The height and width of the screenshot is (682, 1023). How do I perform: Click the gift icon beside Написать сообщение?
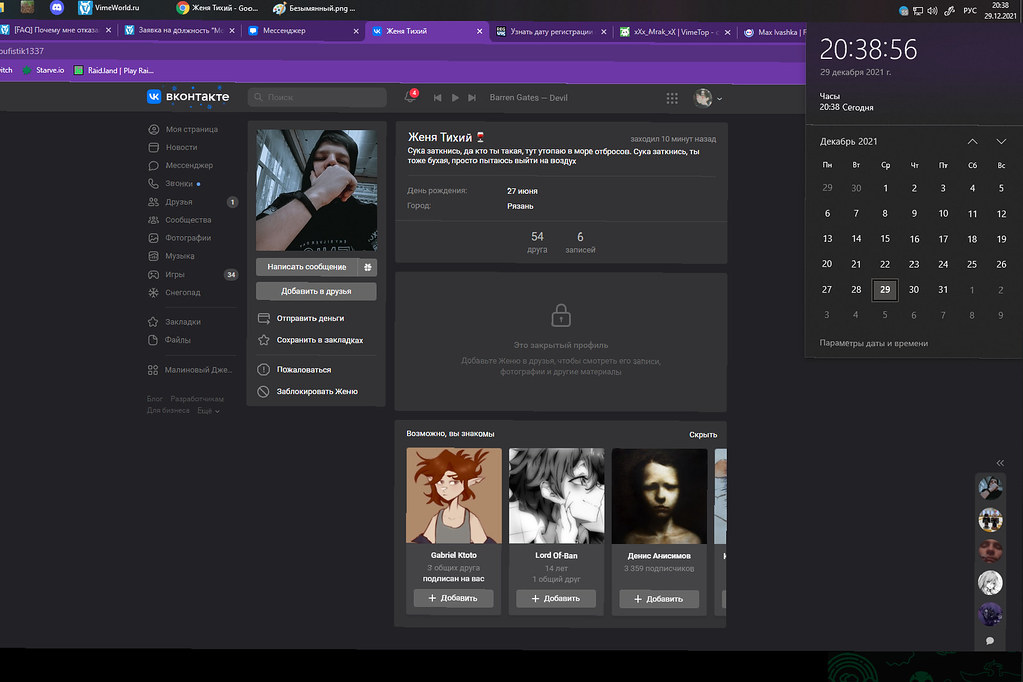pyautogui.click(x=368, y=267)
